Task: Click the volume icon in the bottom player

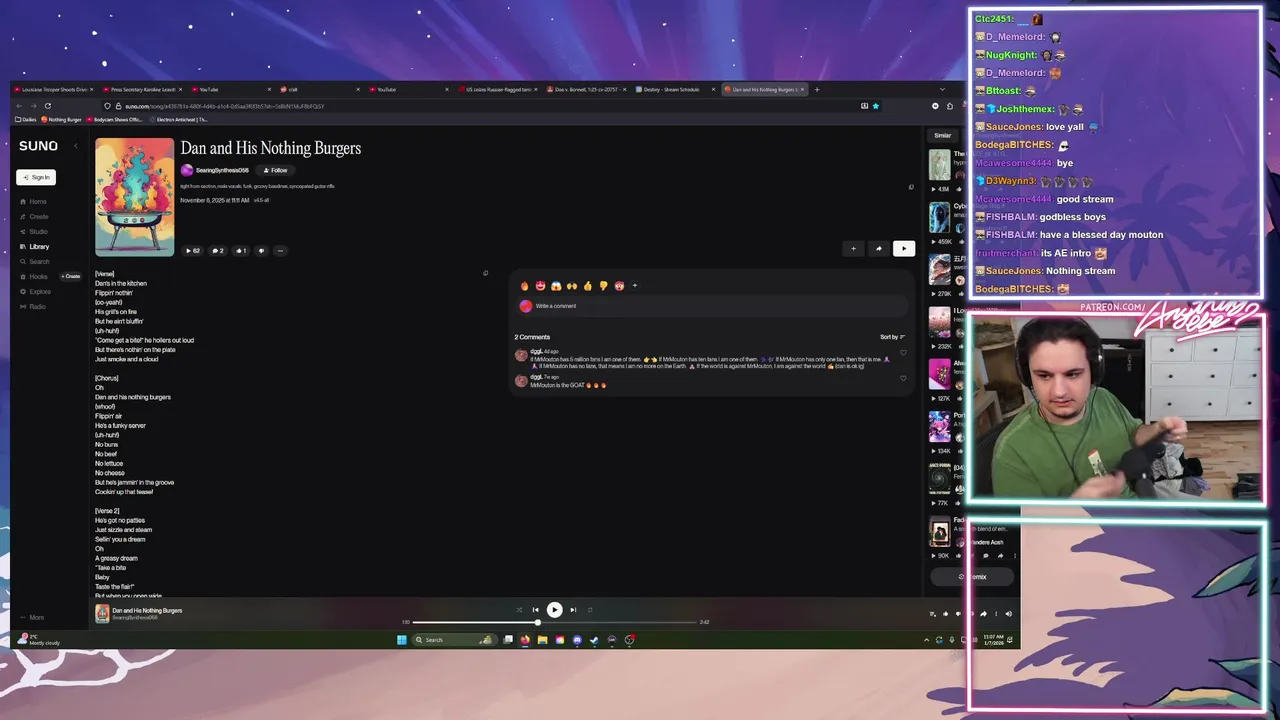Action: [1008, 614]
